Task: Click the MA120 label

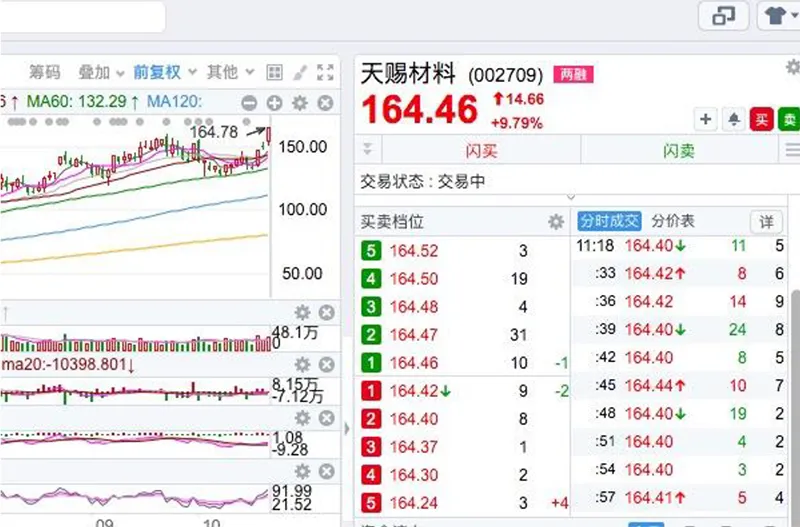Action: point(174,102)
